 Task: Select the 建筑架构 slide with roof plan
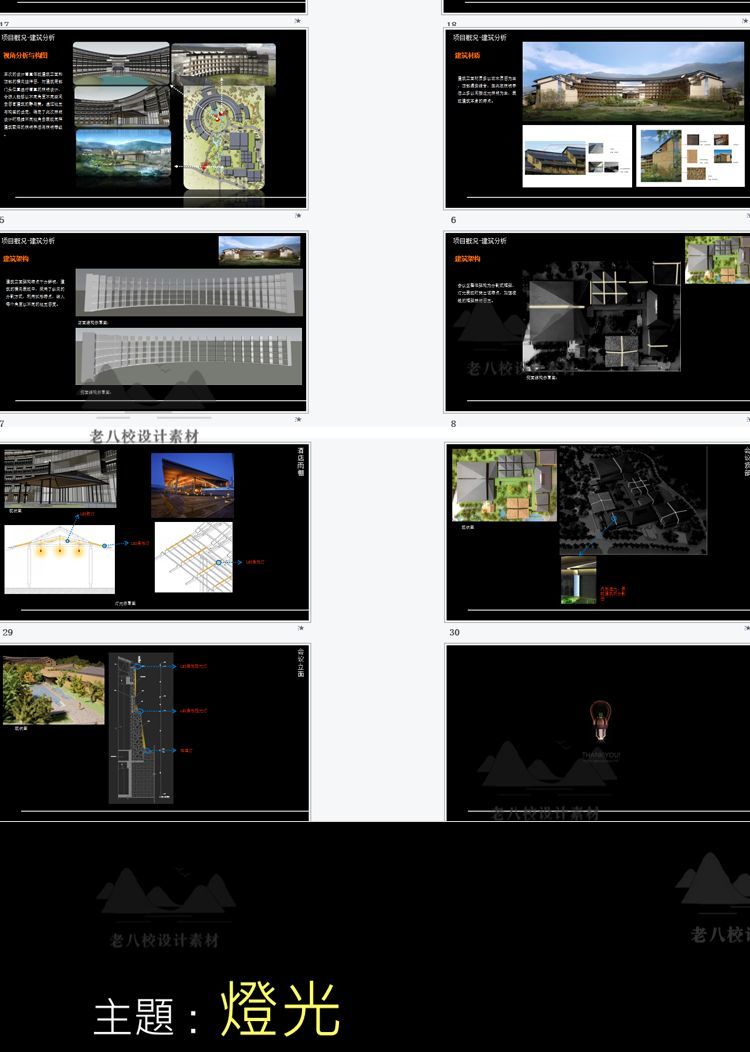click(x=597, y=322)
